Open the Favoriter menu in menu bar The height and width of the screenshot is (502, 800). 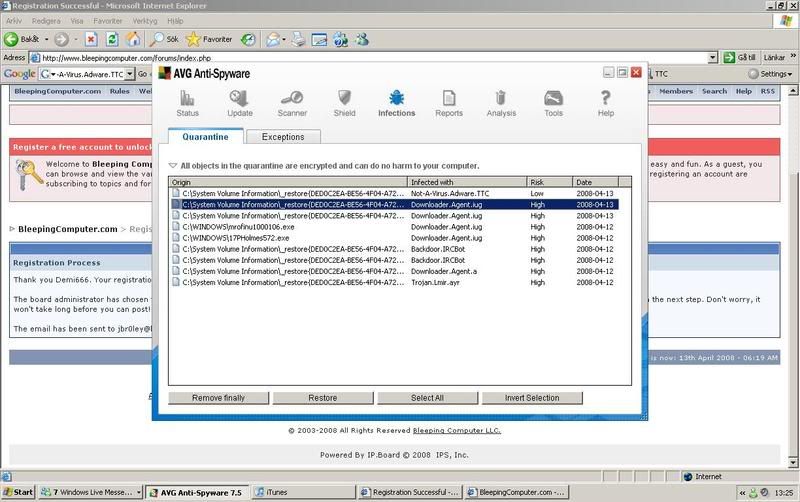pyautogui.click(x=108, y=21)
